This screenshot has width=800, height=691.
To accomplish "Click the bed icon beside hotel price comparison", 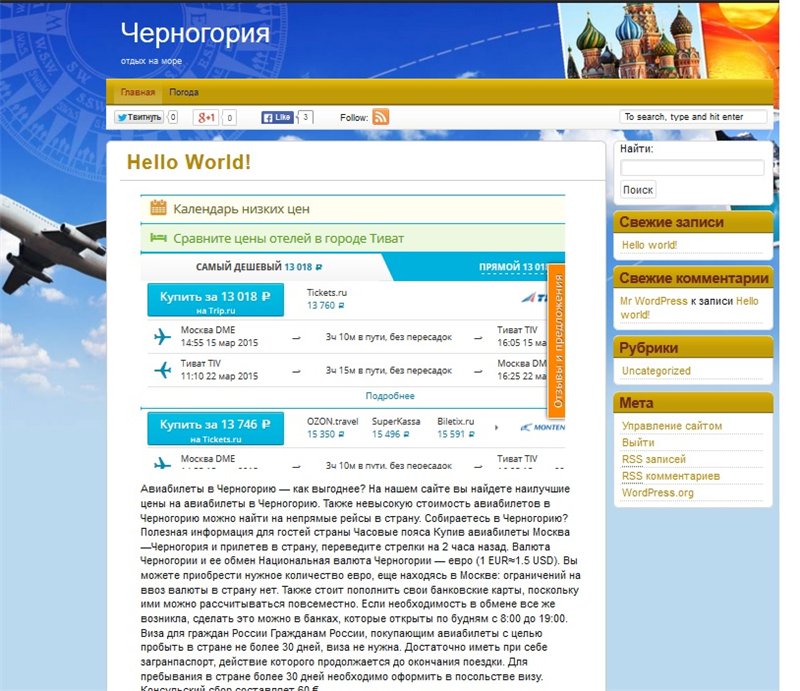I will (158, 238).
